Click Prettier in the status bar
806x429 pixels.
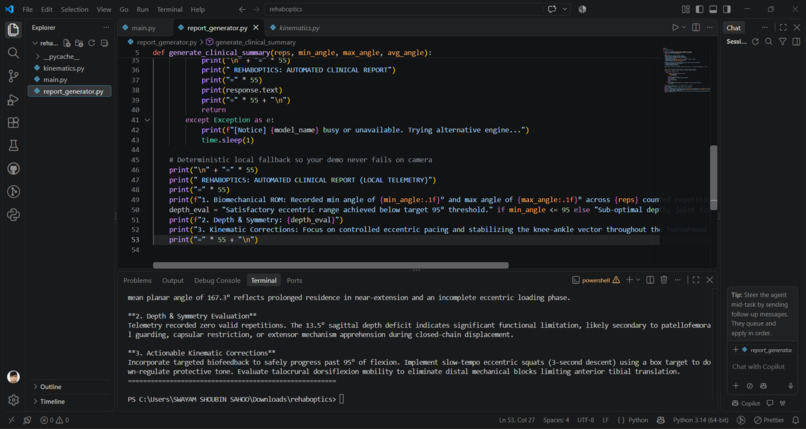pos(768,420)
